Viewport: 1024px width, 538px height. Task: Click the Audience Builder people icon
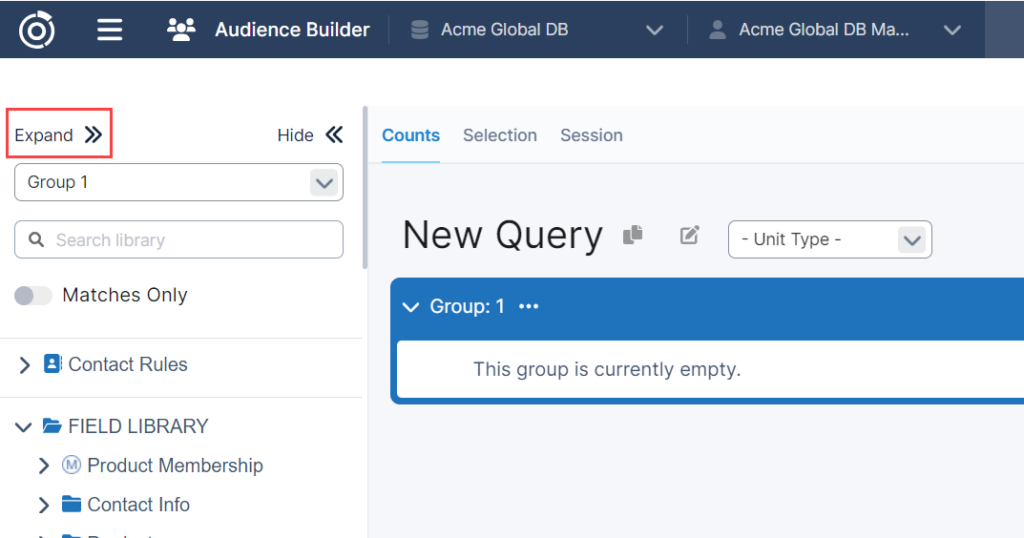(x=181, y=30)
